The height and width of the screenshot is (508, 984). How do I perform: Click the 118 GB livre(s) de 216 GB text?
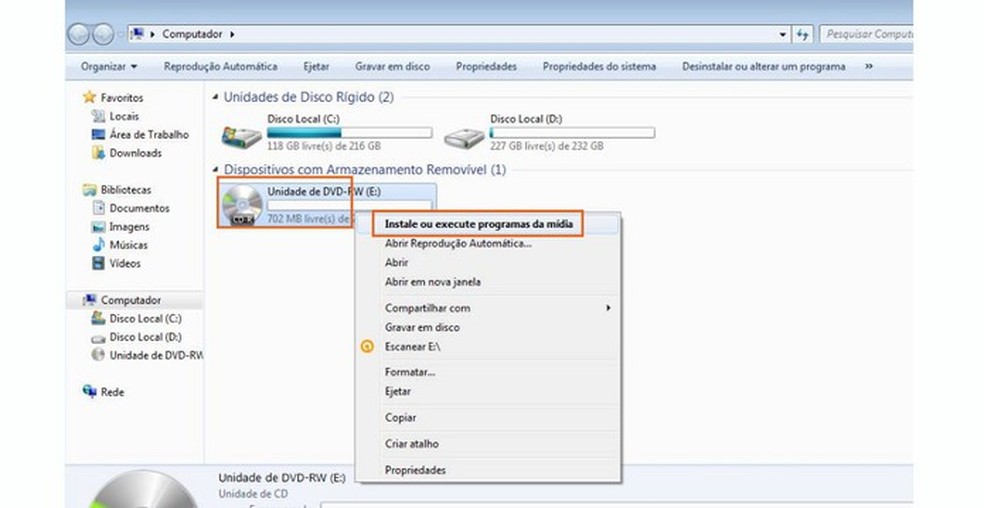point(324,146)
